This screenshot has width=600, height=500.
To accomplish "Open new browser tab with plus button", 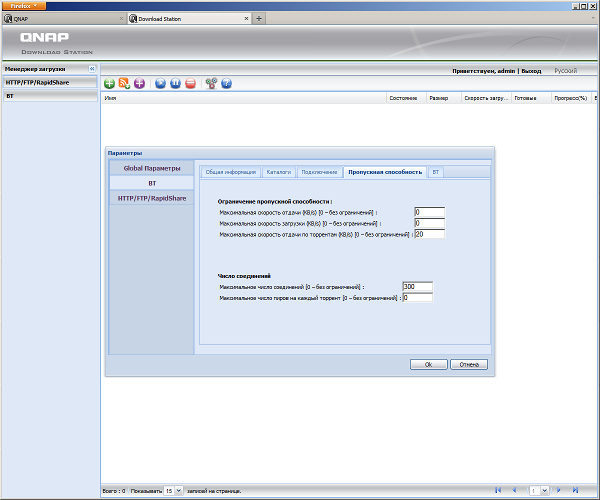I will coord(259,18).
